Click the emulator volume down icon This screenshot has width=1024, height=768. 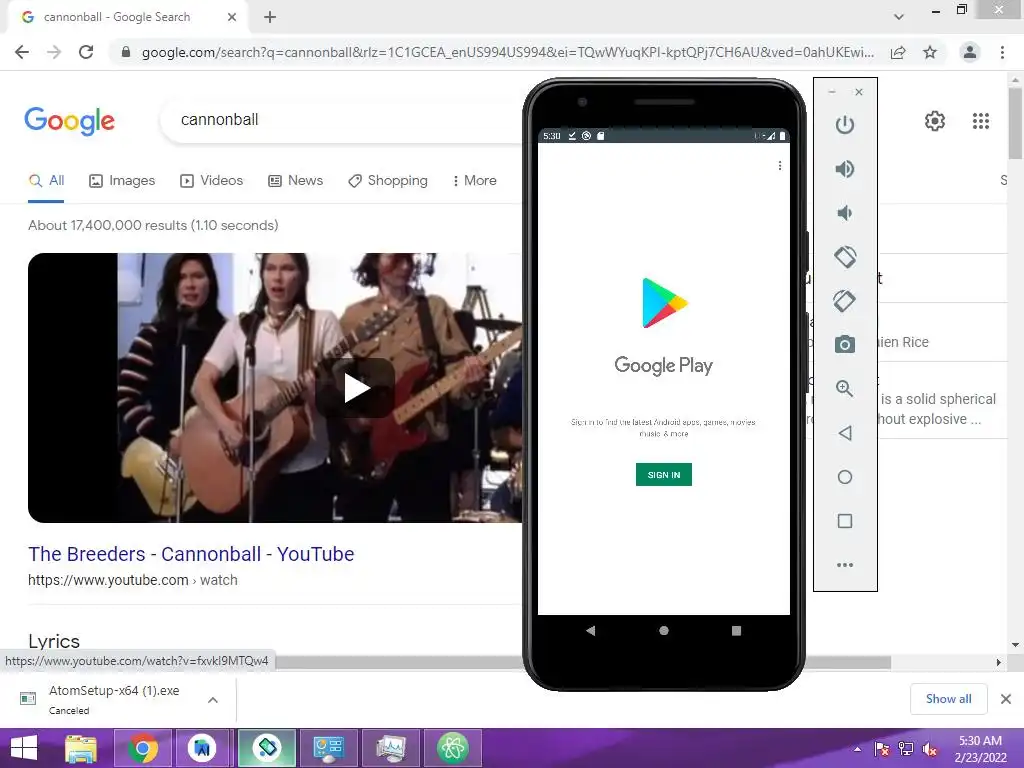pos(844,213)
